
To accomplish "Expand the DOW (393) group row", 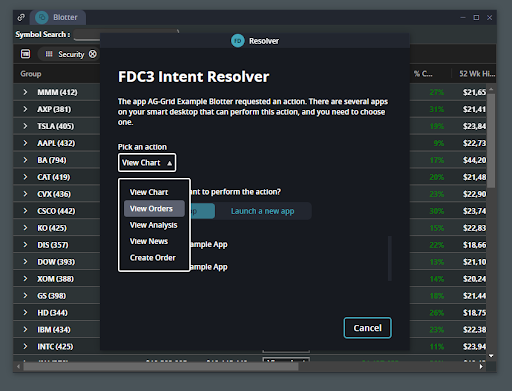I will point(25,262).
